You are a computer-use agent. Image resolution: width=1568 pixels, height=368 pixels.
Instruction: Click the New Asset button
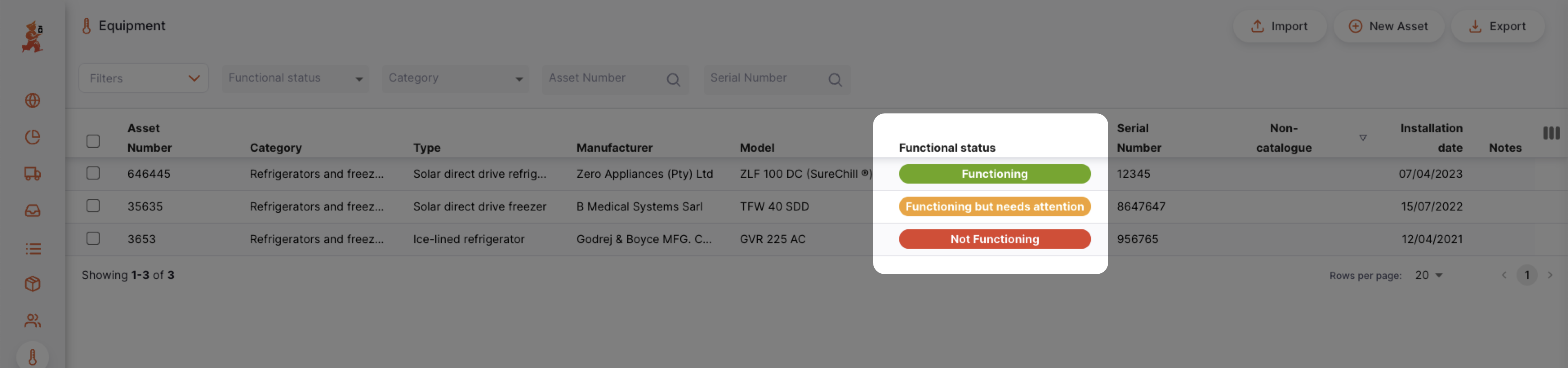(x=1388, y=26)
